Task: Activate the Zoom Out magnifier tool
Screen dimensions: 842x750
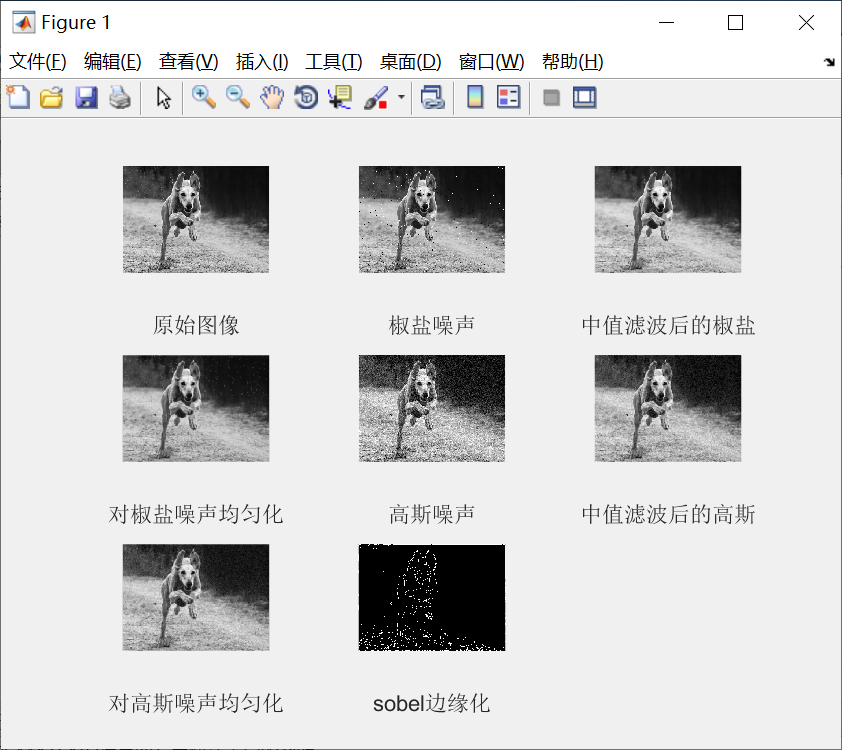Action: [x=237, y=98]
